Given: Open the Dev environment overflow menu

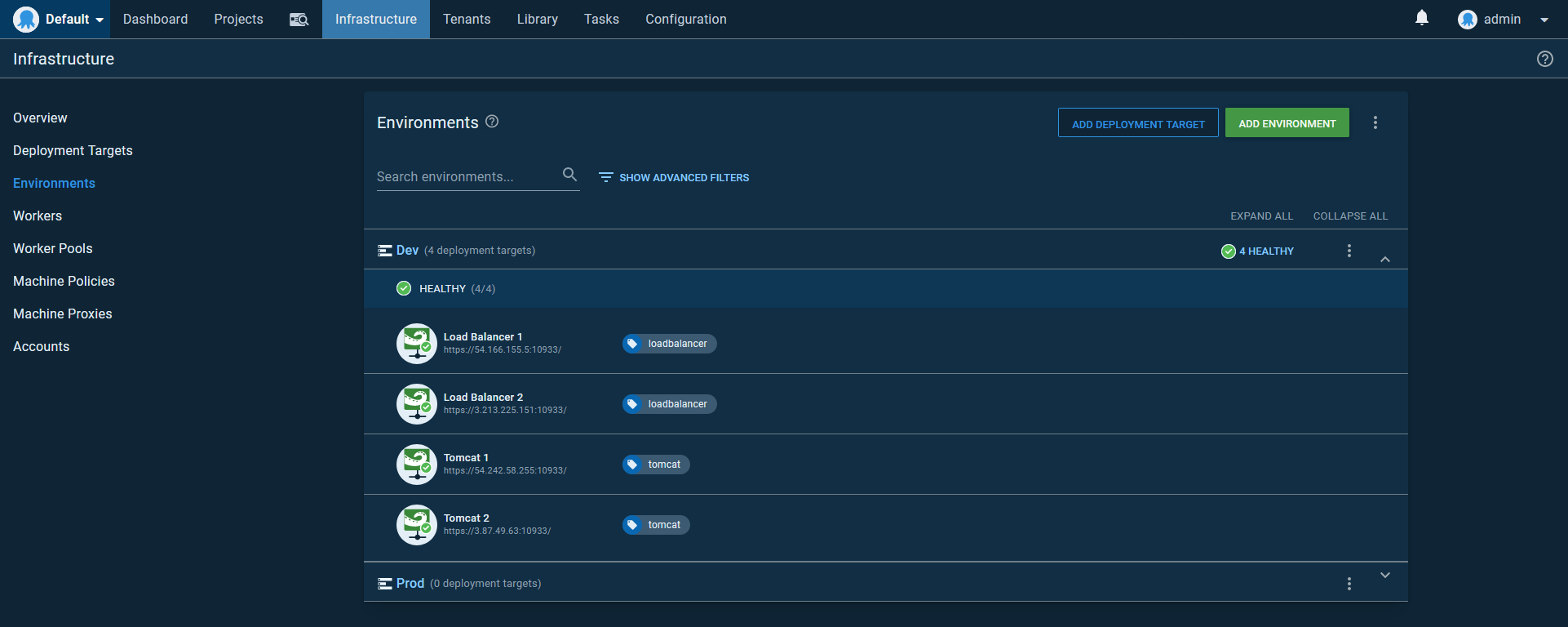Looking at the screenshot, I should click(x=1349, y=251).
